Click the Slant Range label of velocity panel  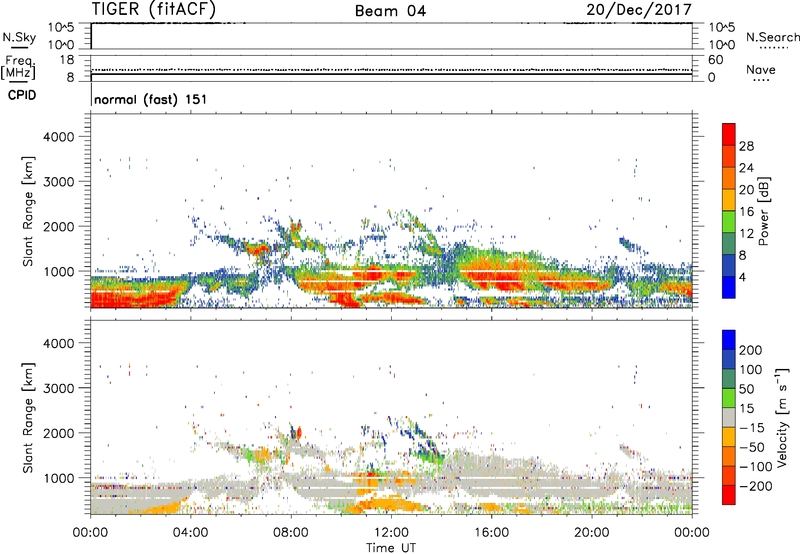(28, 417)
